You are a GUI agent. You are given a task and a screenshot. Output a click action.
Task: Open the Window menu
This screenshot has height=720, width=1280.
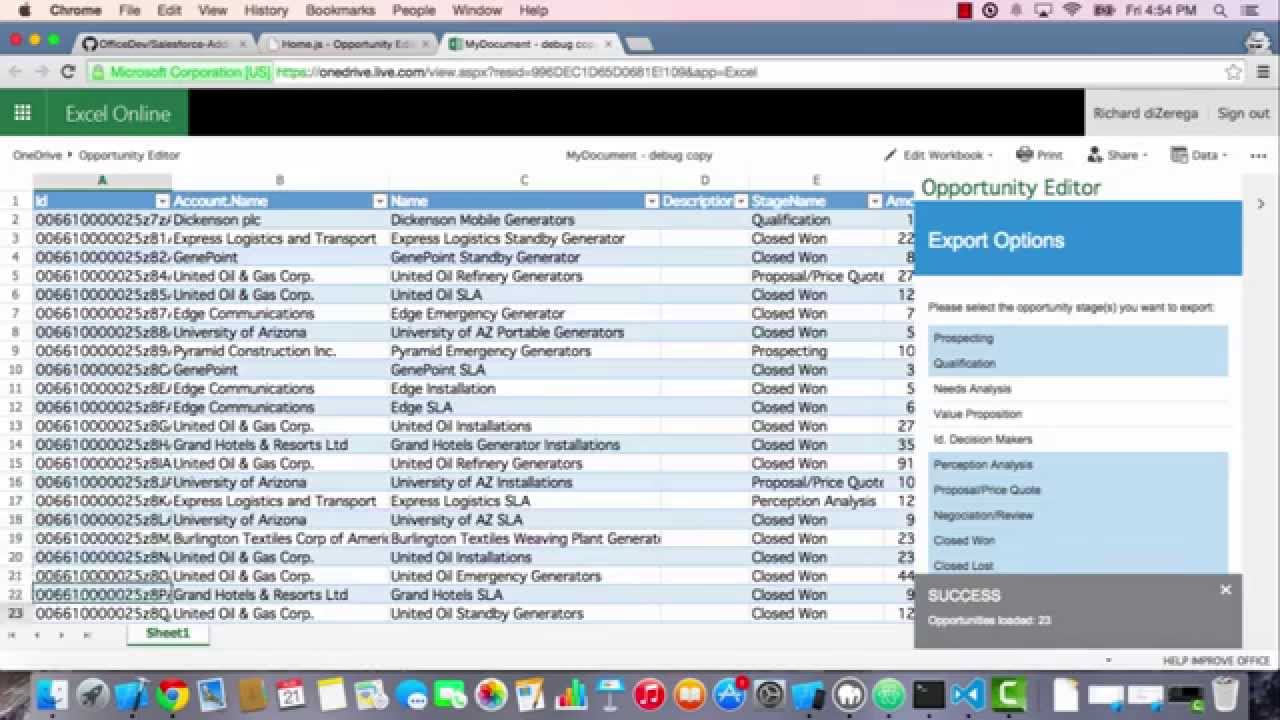pyautogui.click(x=477, y=10)
